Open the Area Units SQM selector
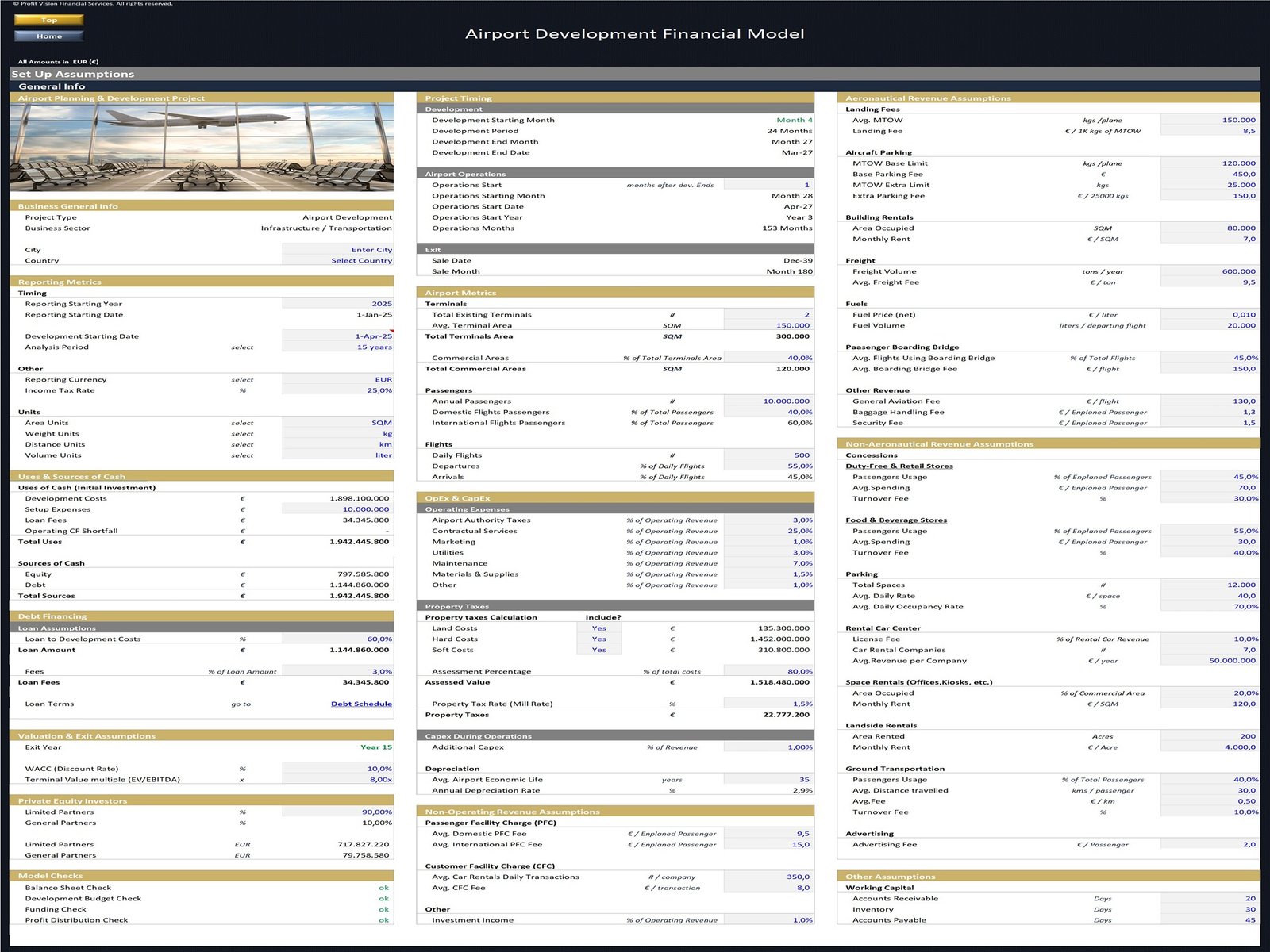The width and height of the screenshot is (1270, 952). [337, 423]
